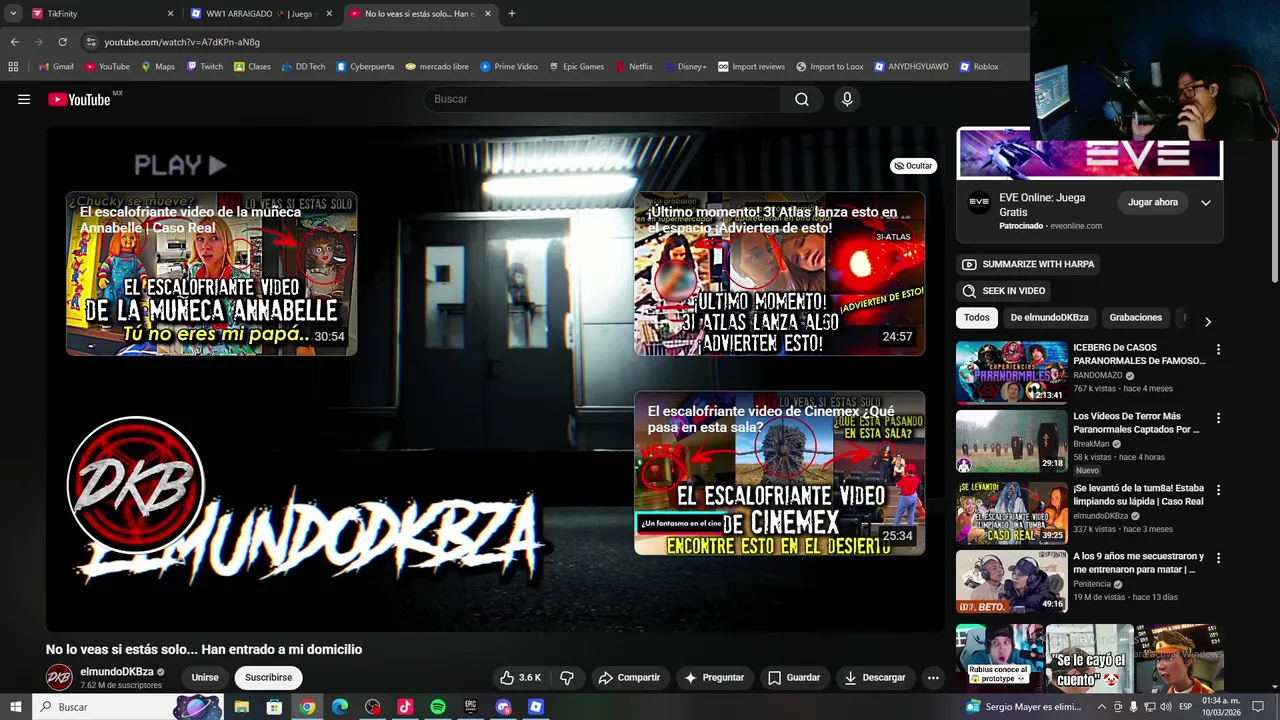Click the Chrome address bar URL
1280x720 pixels.
[x=182, y=42]
